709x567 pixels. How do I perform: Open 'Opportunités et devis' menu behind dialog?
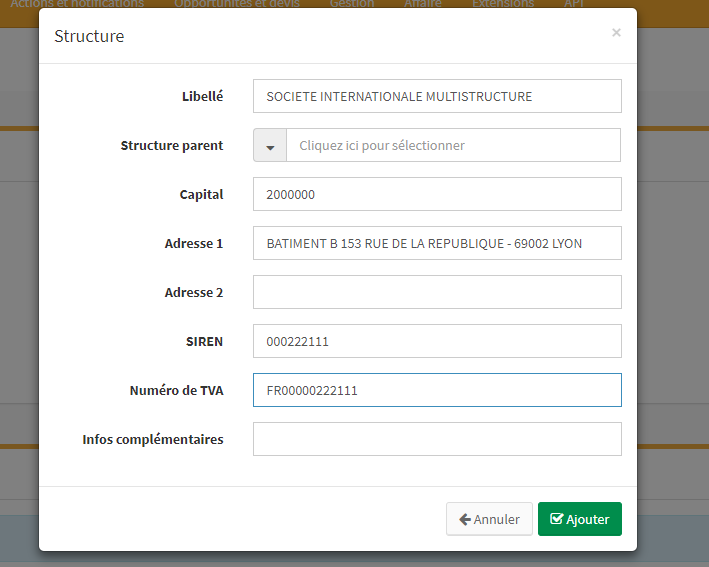coord(237,4)
